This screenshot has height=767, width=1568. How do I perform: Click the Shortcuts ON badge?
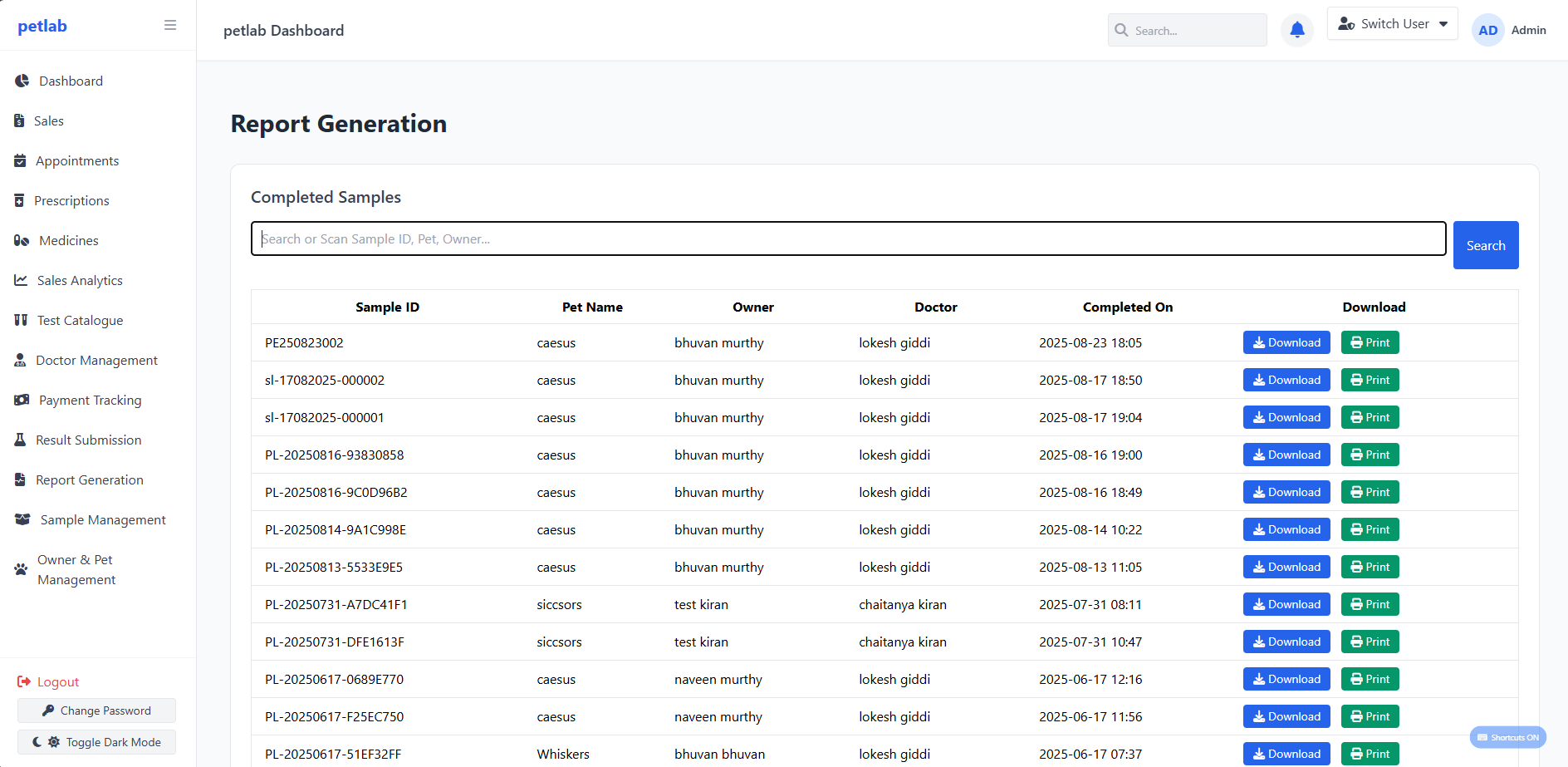(1507, 737)
